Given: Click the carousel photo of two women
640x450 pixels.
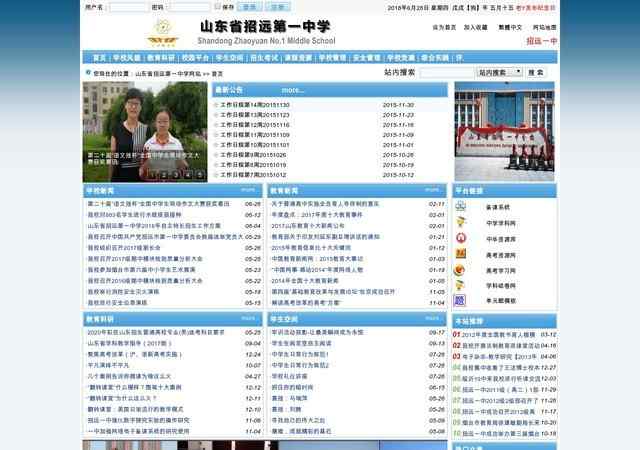Looking at the screenshot, I should click(145, 132).
